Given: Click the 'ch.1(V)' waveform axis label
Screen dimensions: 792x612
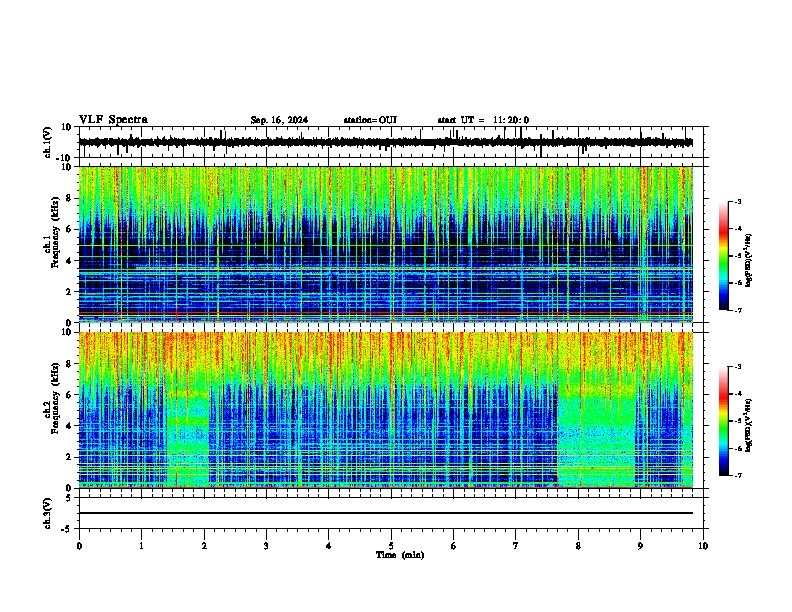Looking at the screenshot, I should pyautogui.click(x=48, y=142).
